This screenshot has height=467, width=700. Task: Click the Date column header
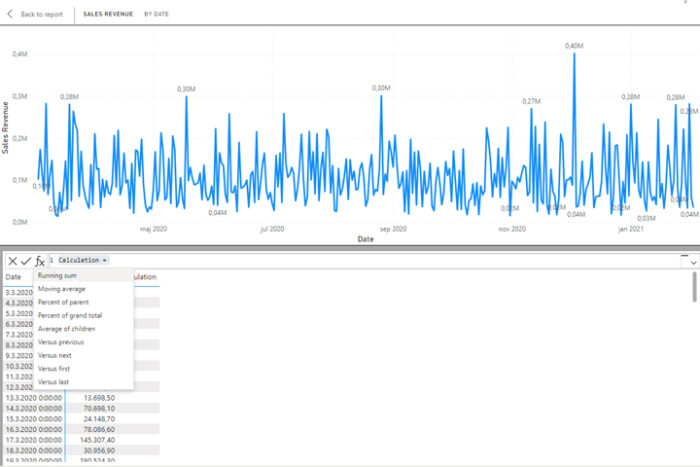click(13, 277)
